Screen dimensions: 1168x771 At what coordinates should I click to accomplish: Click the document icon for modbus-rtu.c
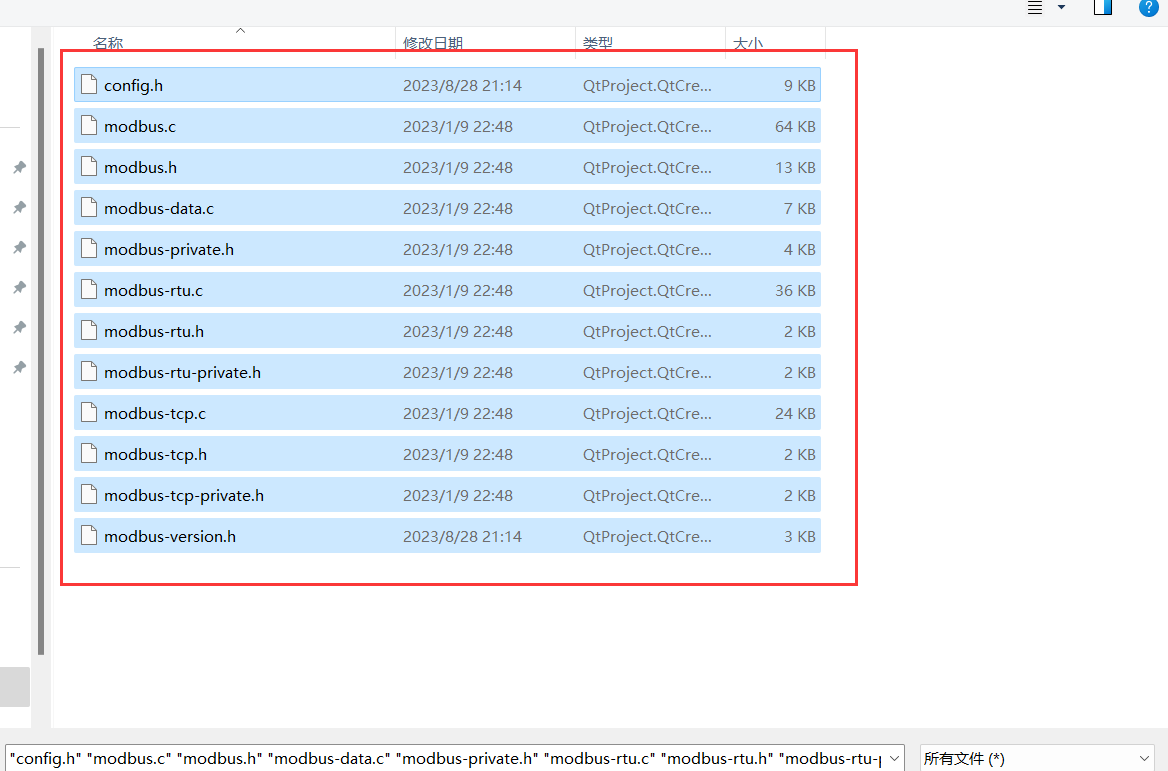click(x=88, y=290)
